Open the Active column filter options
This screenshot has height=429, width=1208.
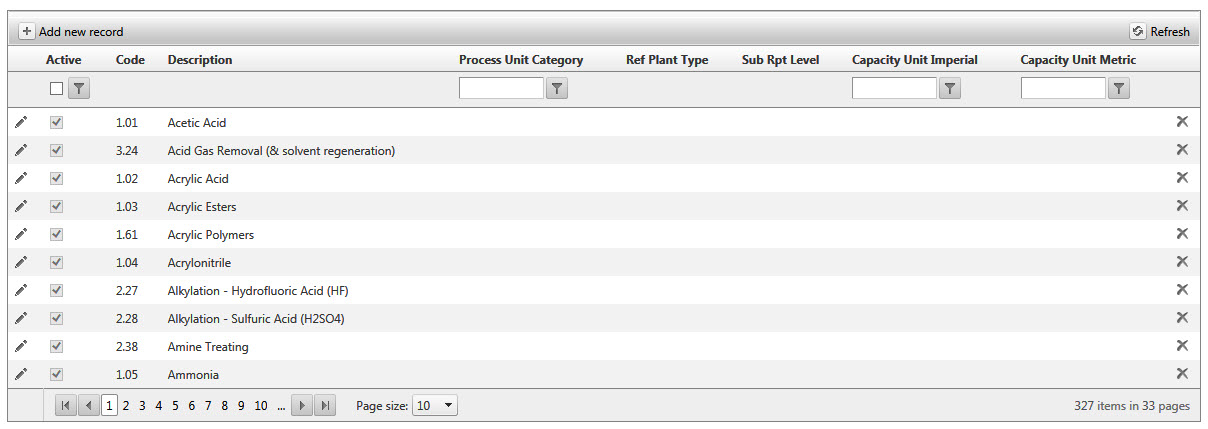tap(78, 89)
